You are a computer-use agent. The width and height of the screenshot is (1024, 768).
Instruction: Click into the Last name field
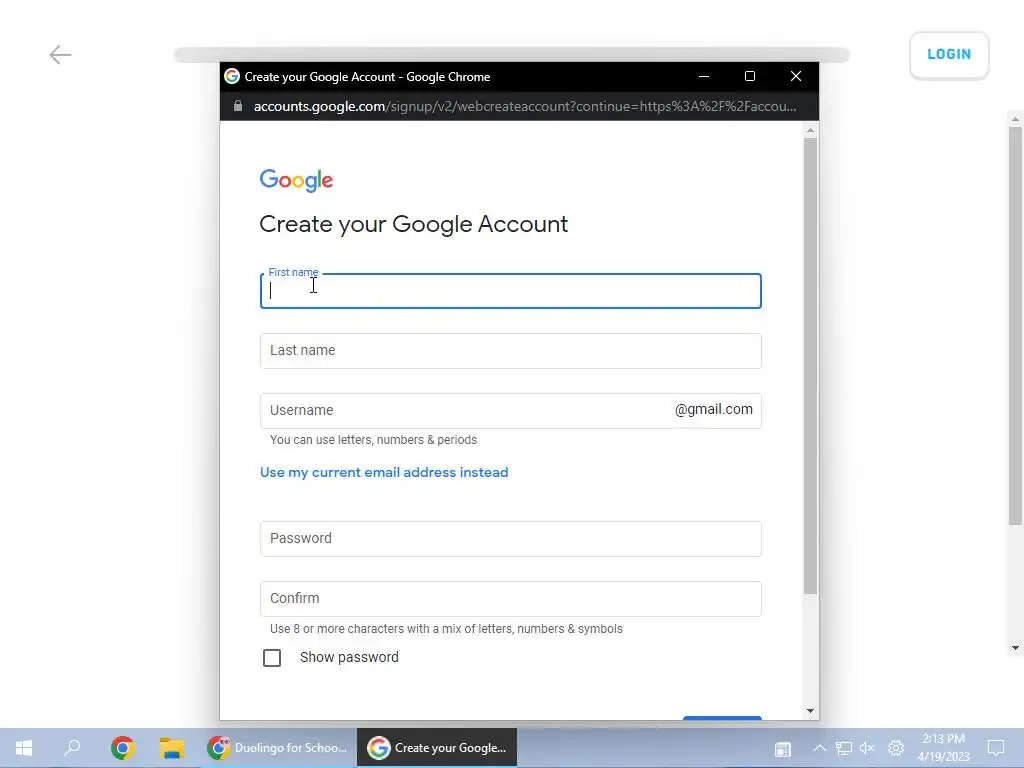[x=511, y=351]
